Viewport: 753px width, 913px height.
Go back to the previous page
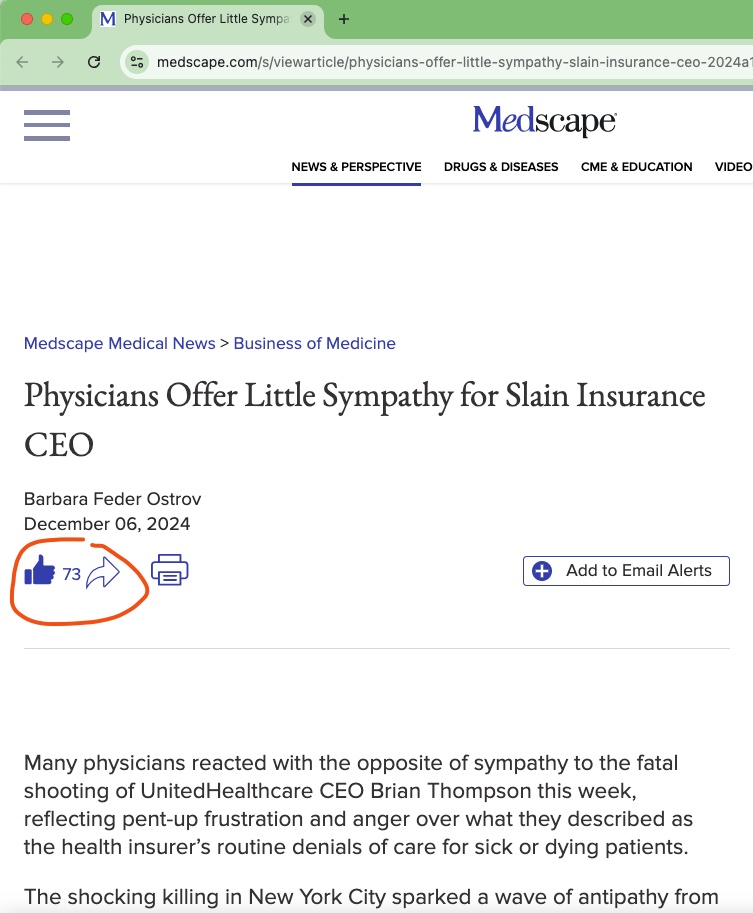[22, 62]
